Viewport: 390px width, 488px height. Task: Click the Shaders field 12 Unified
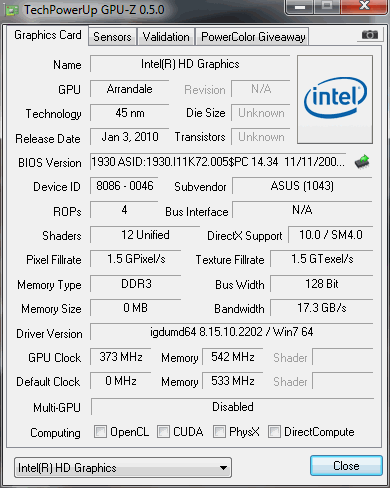click(145, 235)
